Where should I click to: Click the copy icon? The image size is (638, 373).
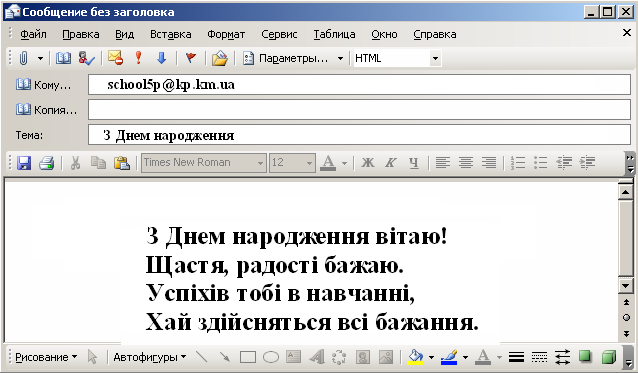(x=98, y=163)
